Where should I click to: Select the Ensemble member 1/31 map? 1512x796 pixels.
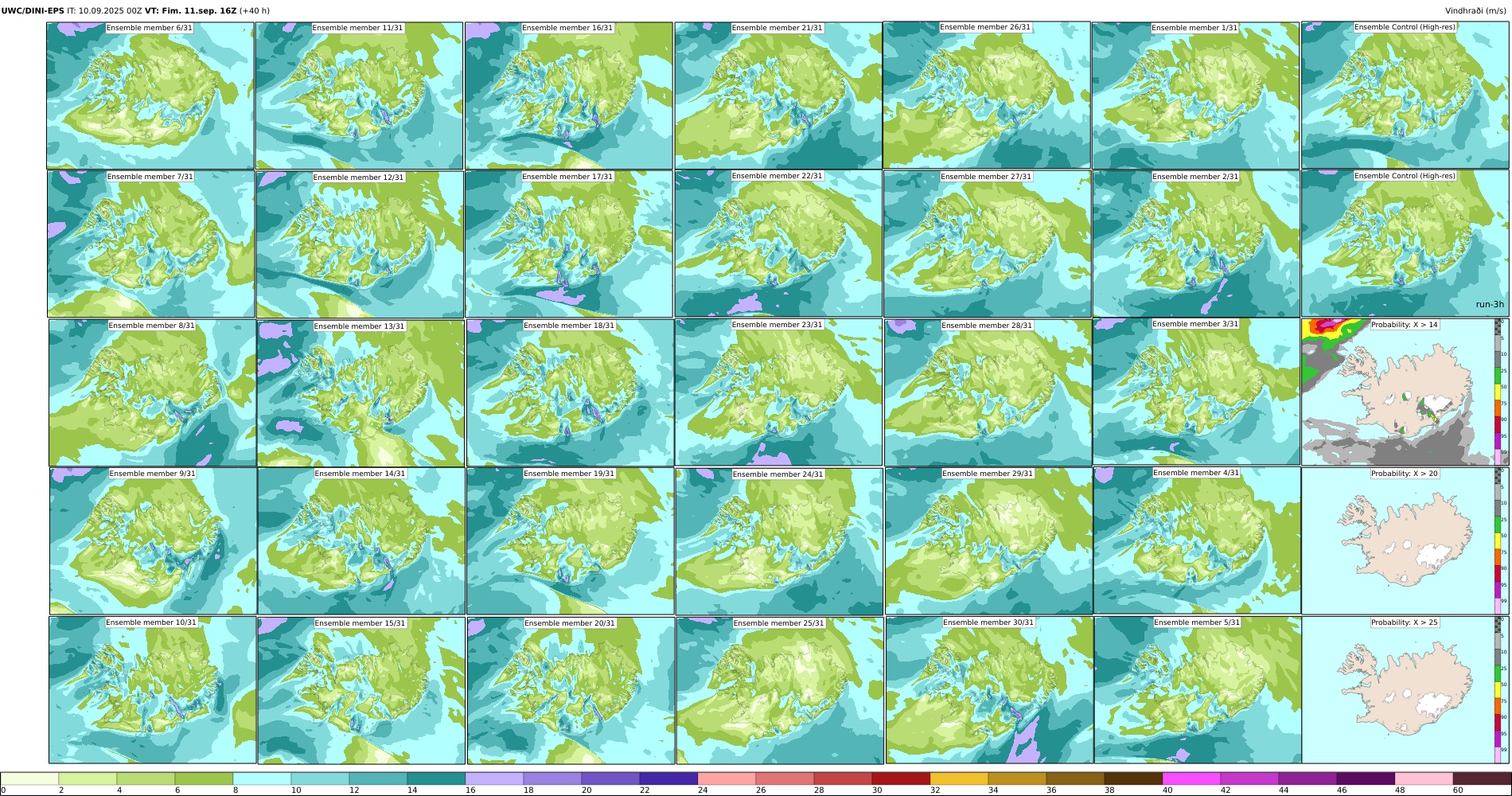click(x=1195, y=96)
